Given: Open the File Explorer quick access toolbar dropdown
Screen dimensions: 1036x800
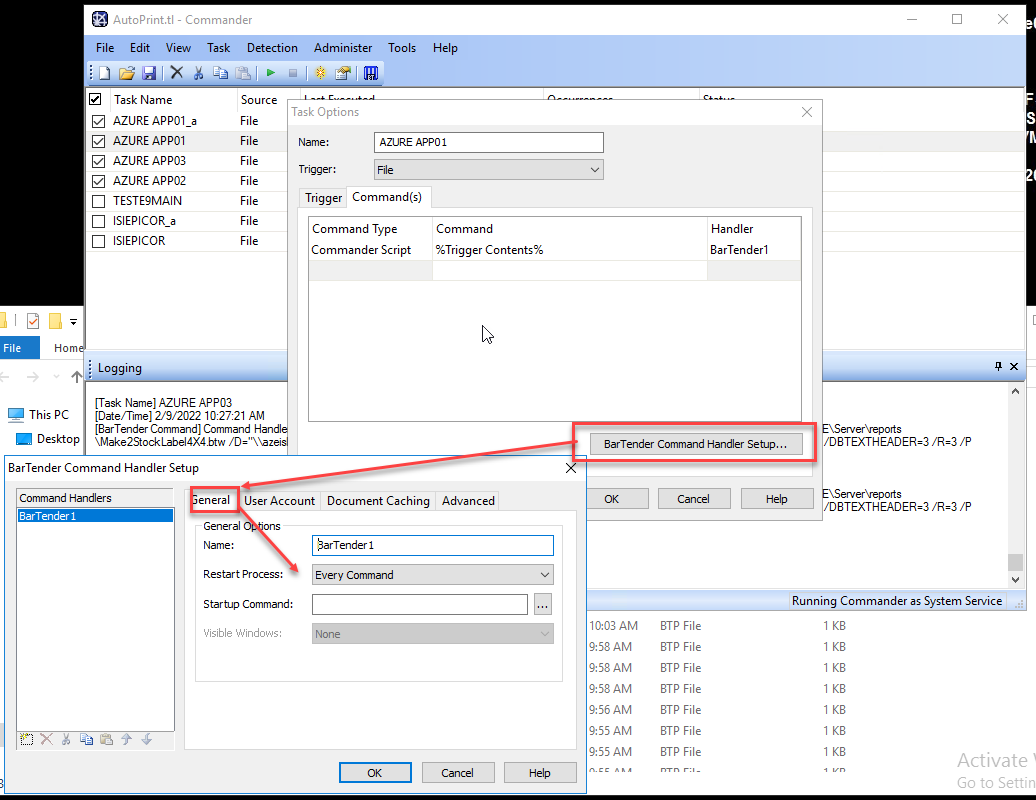Looking at the screenshot, I should 73,322.
